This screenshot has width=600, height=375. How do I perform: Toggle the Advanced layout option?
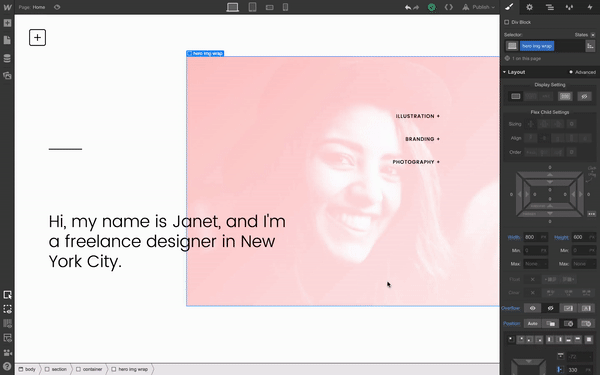point(582,72)
